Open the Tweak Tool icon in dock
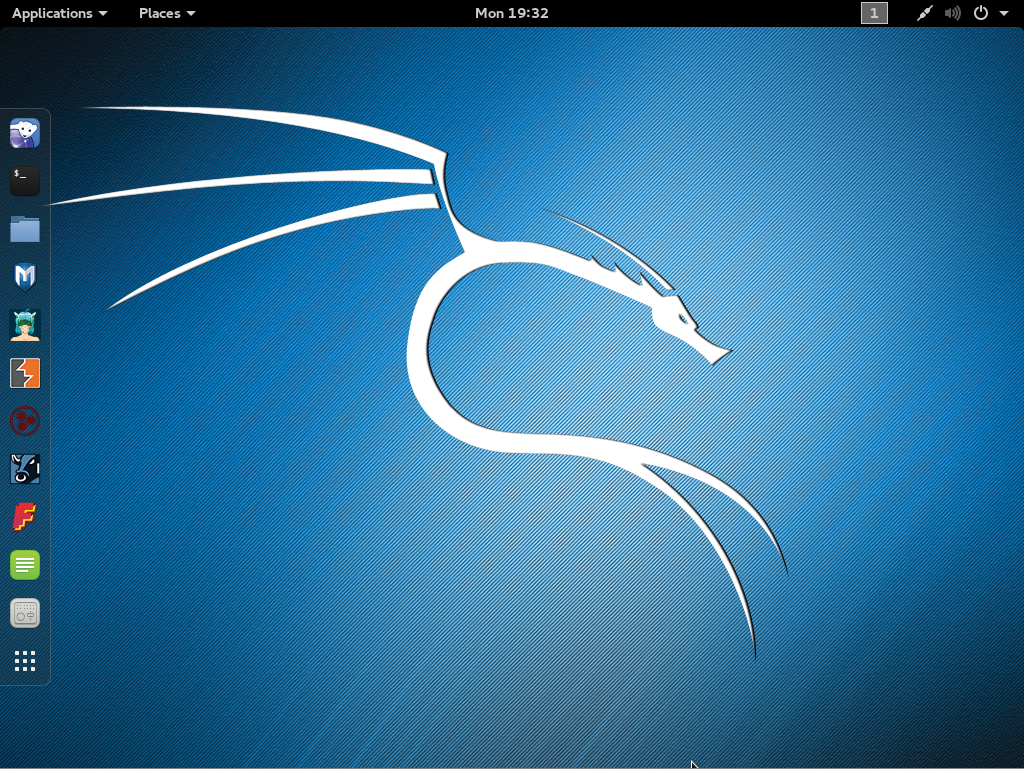This screenshot has width=1024, height=769. click(25, 613)
